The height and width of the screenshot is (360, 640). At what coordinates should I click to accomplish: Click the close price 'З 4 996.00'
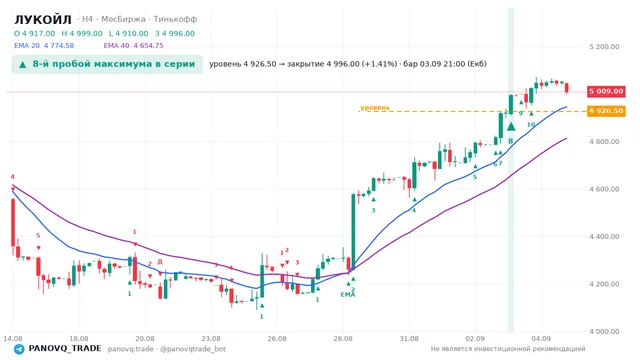175,33
